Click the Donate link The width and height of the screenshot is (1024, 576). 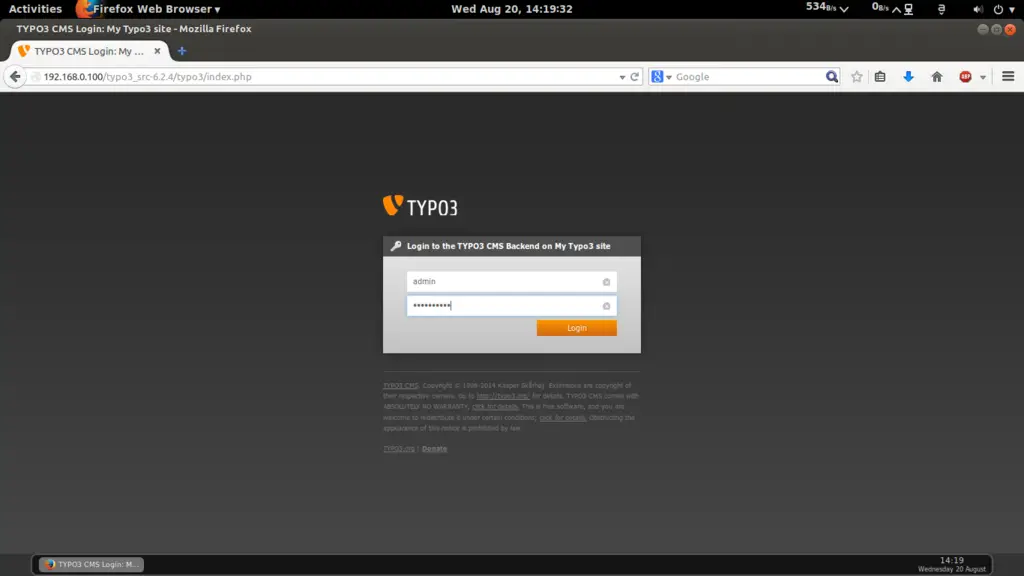[x=434, y=449]
